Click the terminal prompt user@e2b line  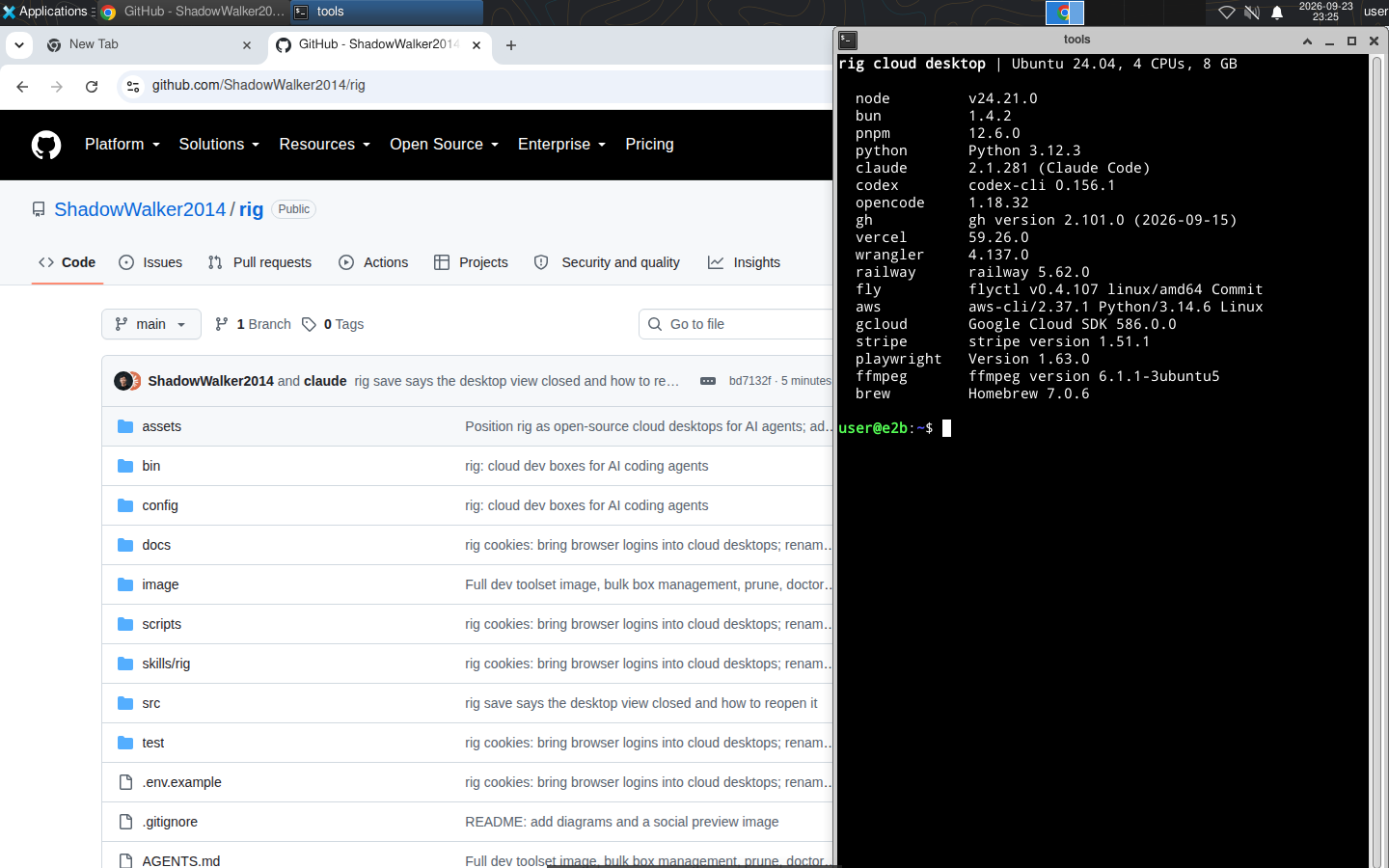pos(894,428)
